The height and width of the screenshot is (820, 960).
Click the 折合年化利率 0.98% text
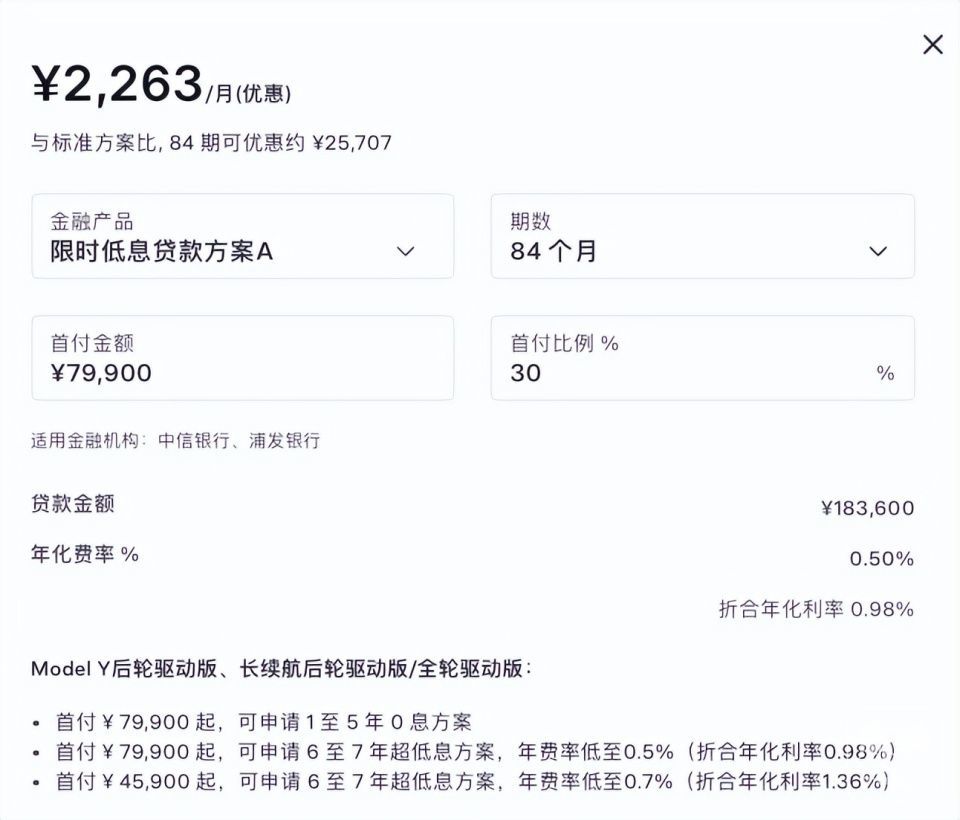point(816,608)
